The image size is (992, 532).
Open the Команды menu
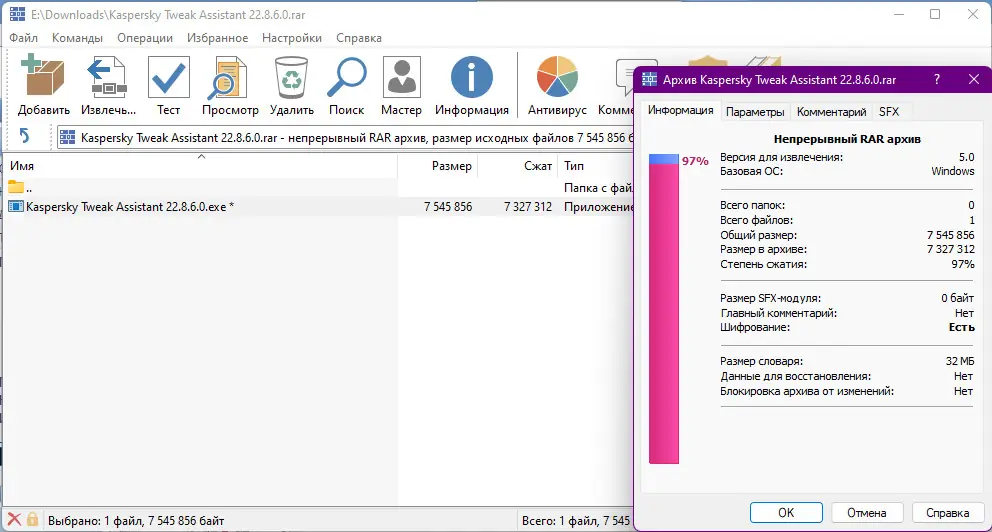[77, 38]
